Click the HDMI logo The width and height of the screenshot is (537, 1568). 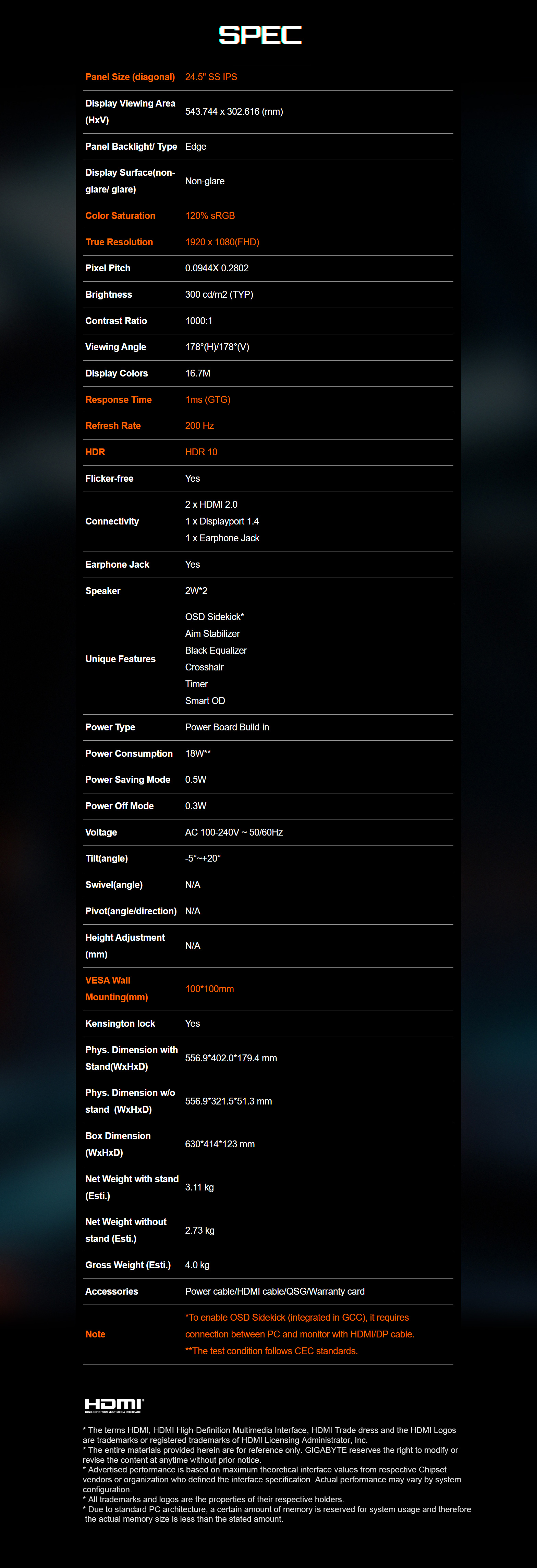(114, 1405)
